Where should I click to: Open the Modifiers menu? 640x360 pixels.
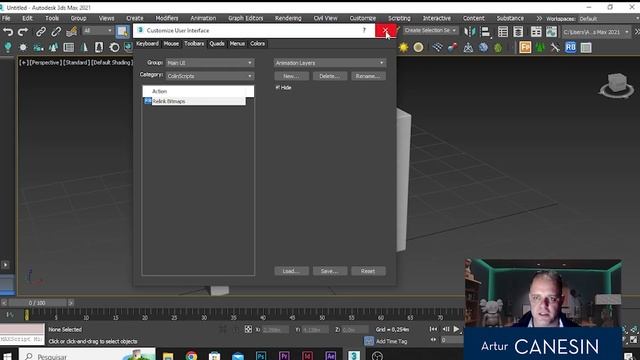click(167, 18)
